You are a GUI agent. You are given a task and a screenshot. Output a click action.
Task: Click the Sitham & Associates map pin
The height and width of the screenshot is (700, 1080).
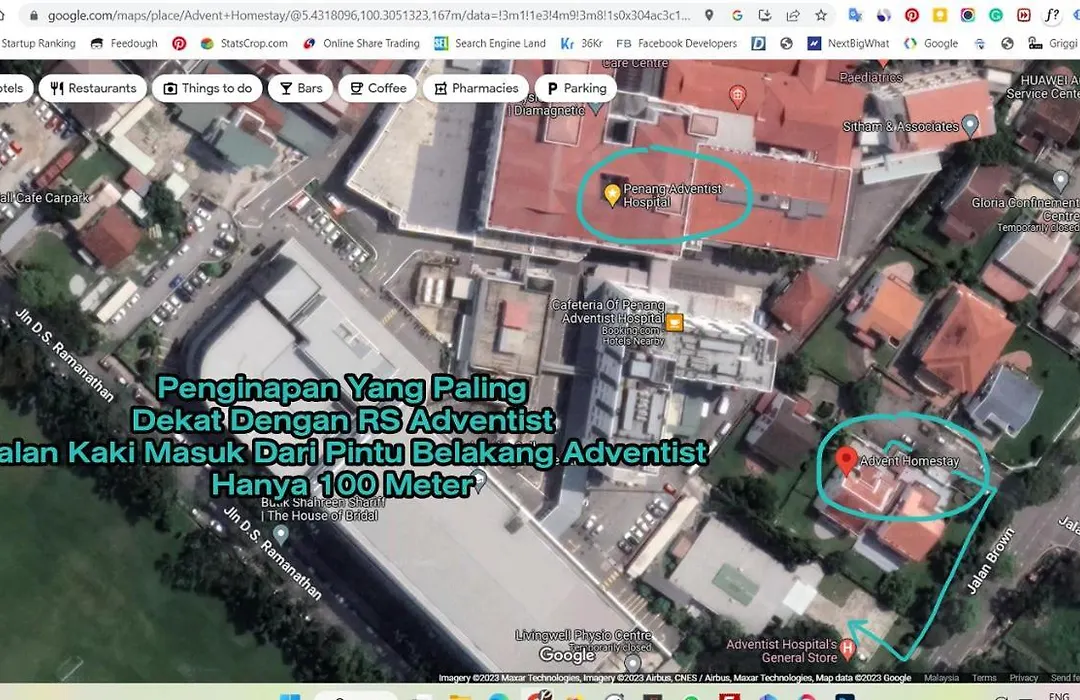point(970,125)
